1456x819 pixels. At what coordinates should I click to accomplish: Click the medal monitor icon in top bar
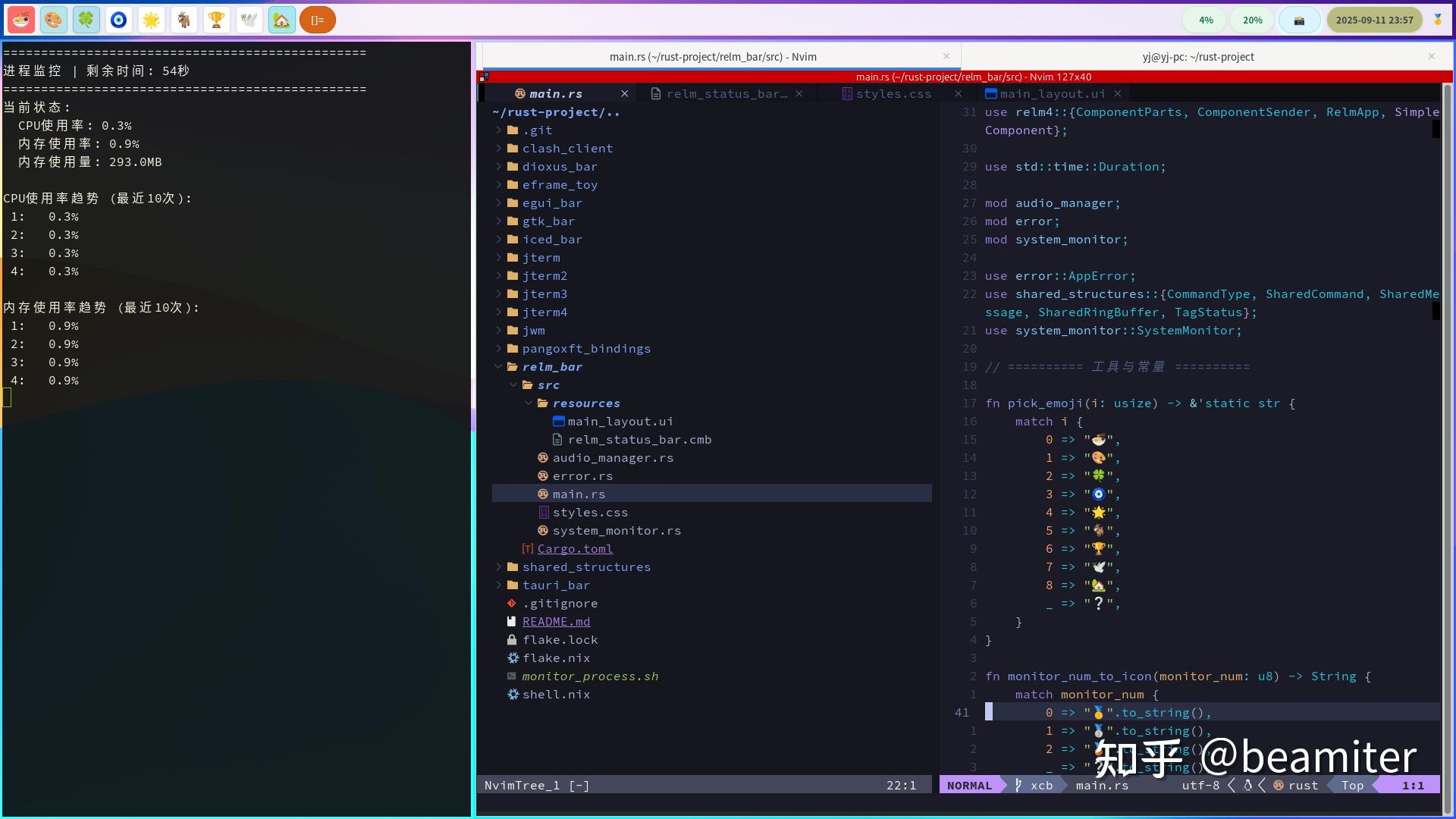[1438, 20]
